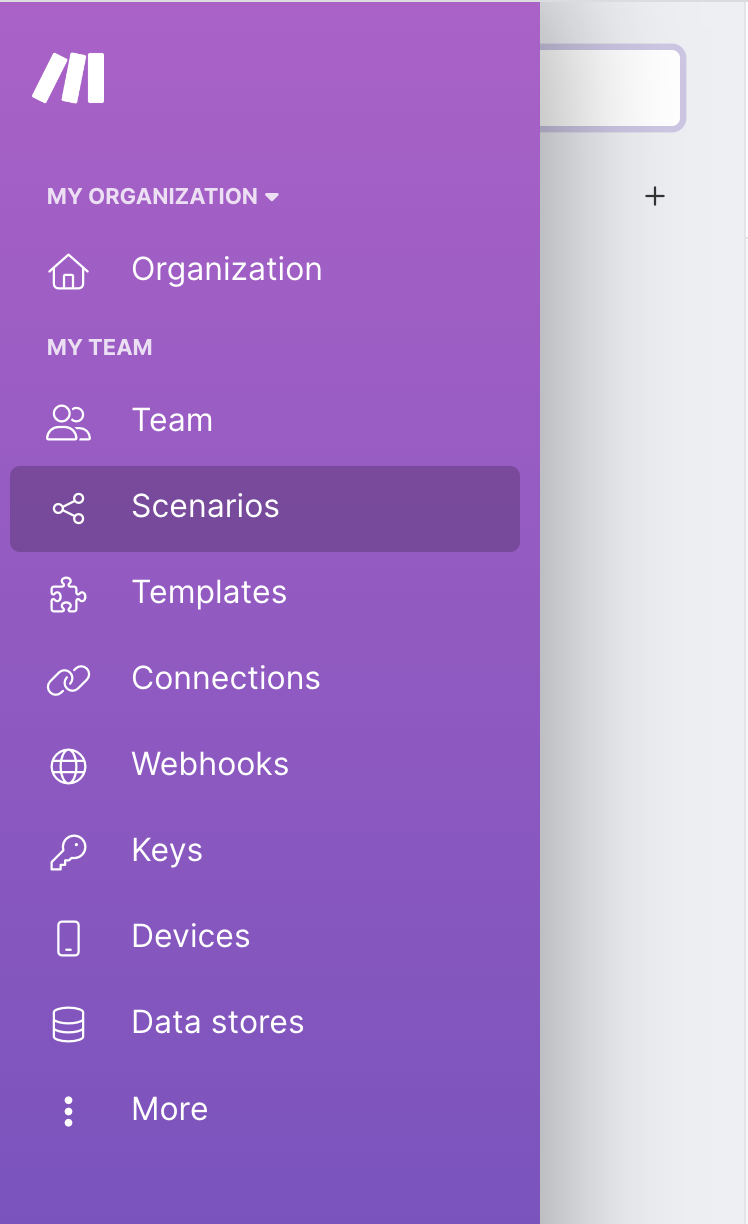Viewport: 748px width, 1224px height.
Task: Click the Organization home icon
Action: [x=68, y=271]
